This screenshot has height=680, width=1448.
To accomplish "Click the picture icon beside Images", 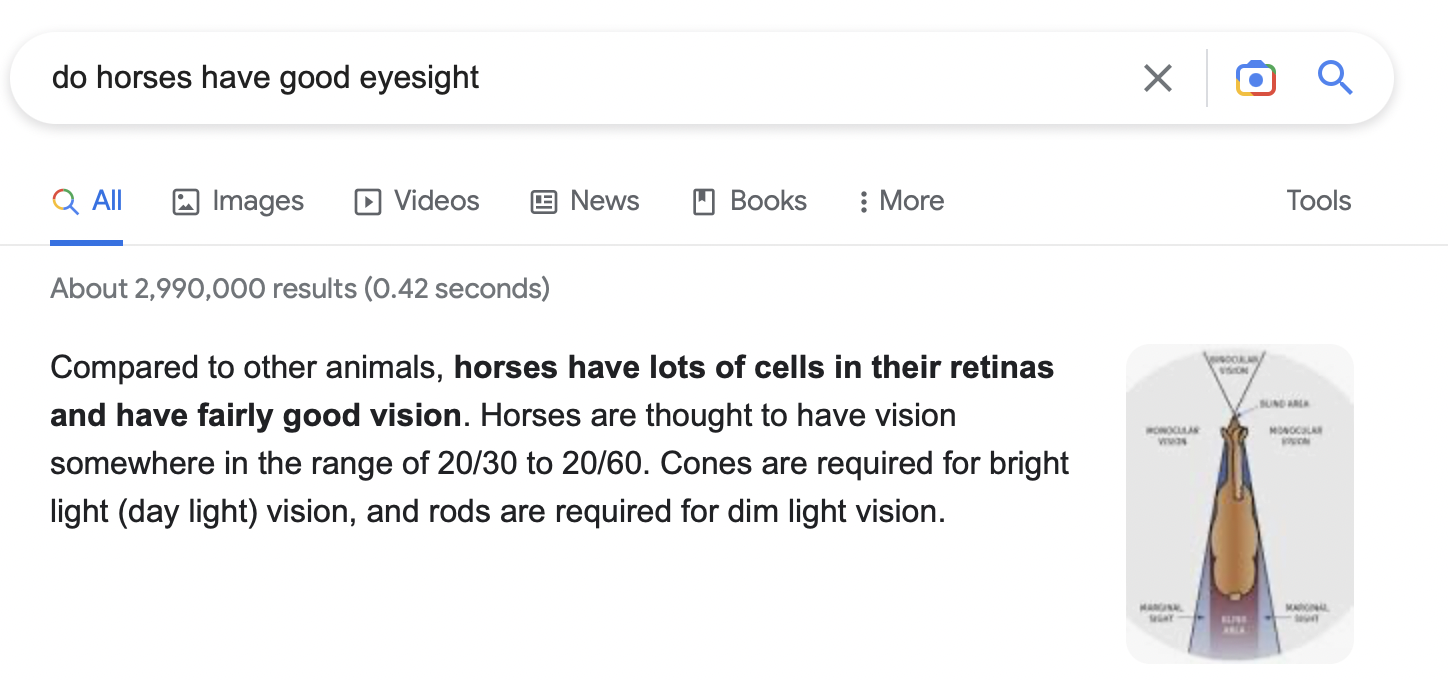I will point(186,202).
